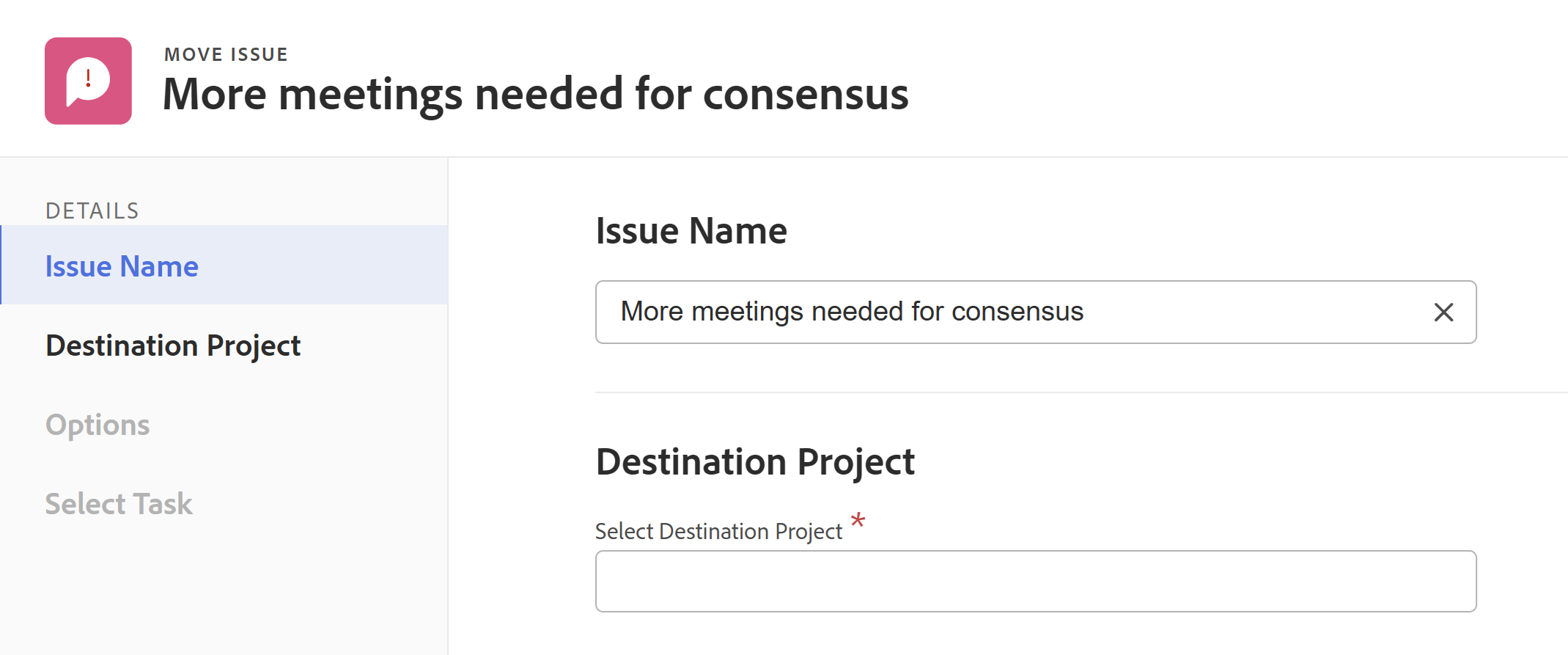Click the large page title text
This screenshot has width=1568, height=655.
[x=535, y=94]
